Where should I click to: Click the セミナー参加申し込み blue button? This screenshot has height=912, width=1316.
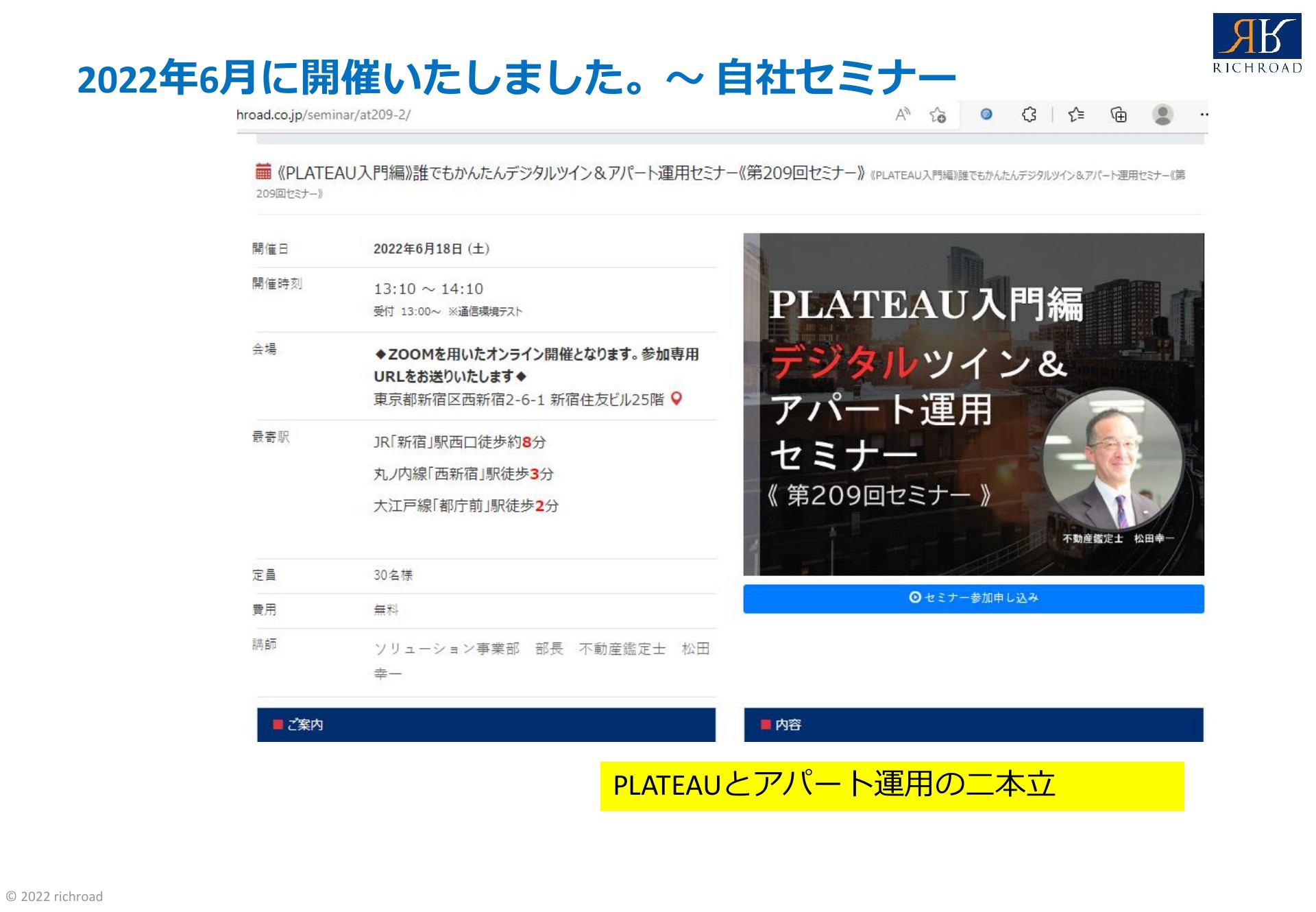point(973,598)
